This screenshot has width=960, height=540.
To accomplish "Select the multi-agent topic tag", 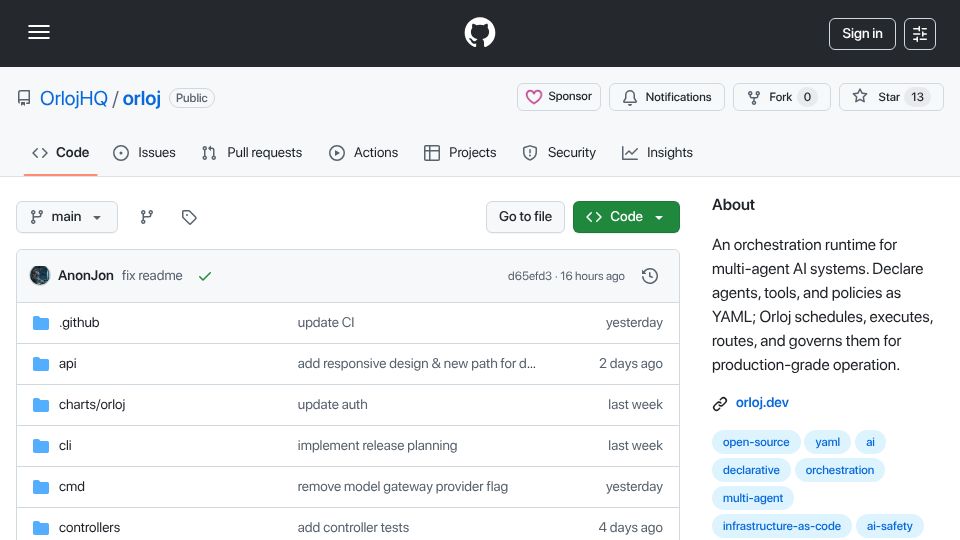I will [752, 498].
